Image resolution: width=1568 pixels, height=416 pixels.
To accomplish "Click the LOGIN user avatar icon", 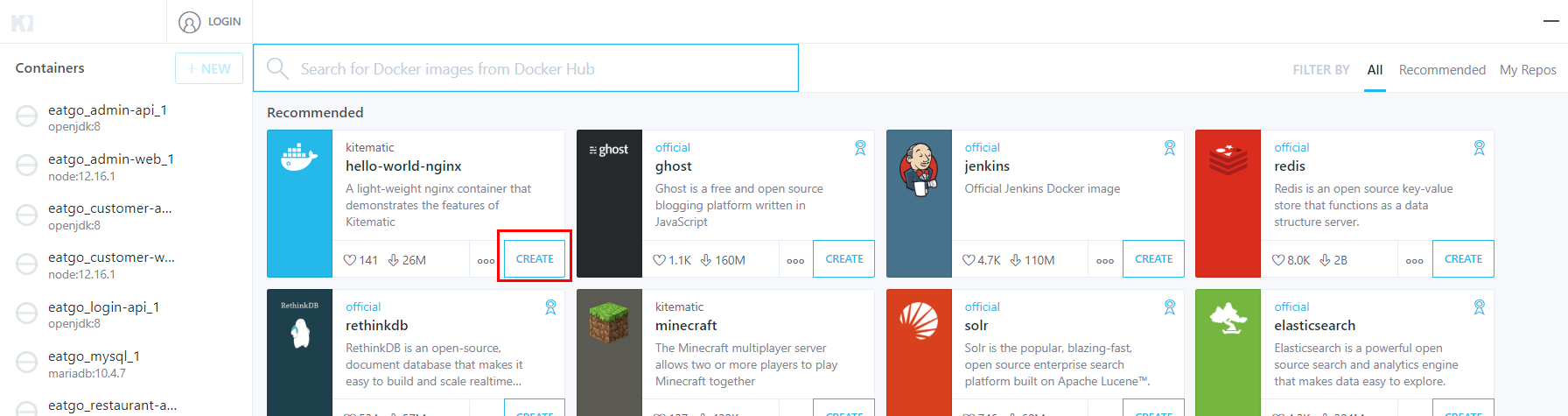I will point(189,22).
